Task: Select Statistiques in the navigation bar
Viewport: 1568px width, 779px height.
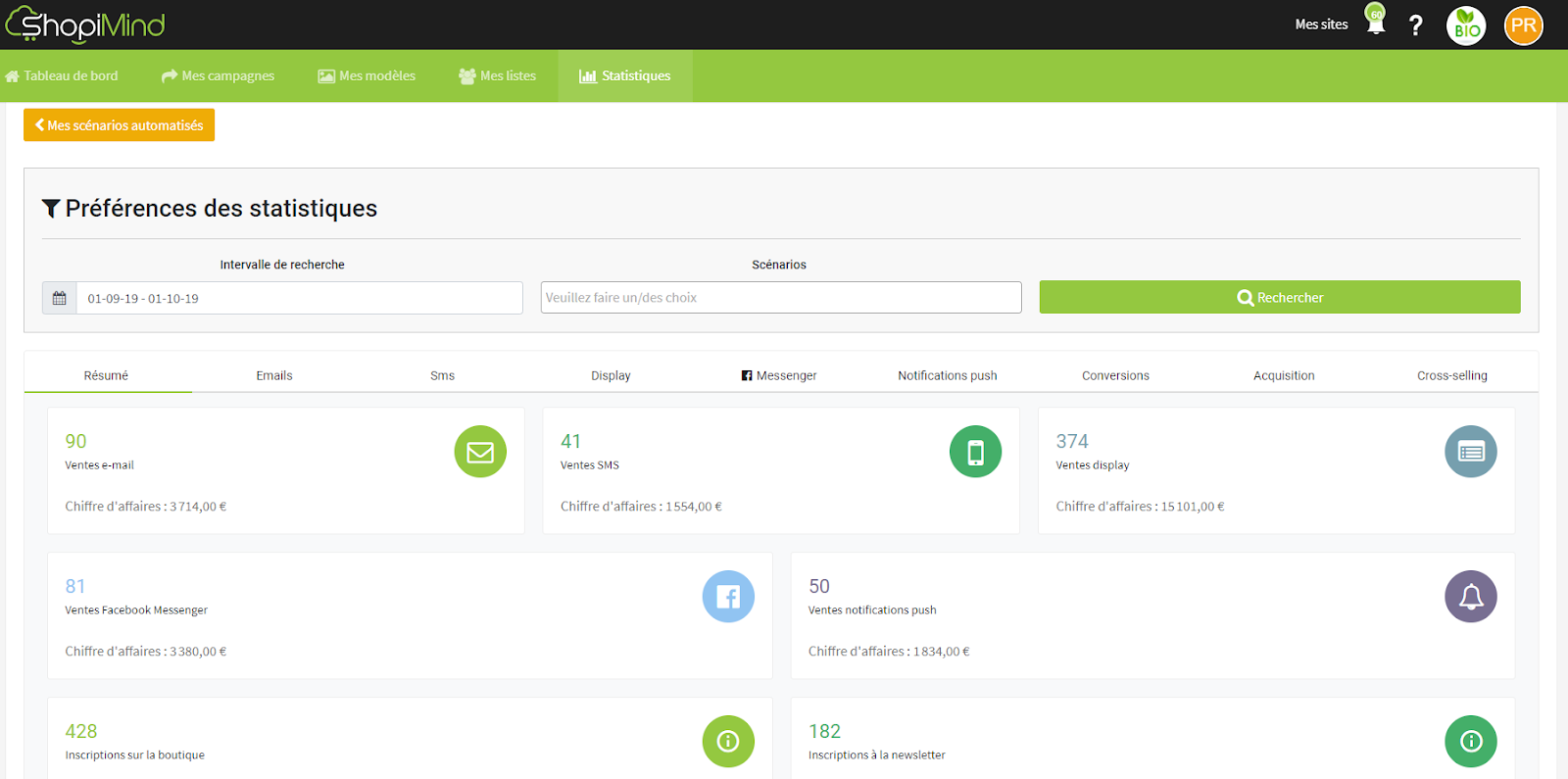Action: (625, 75)
